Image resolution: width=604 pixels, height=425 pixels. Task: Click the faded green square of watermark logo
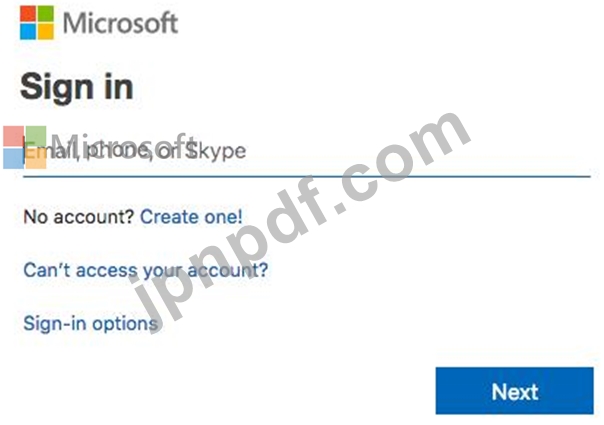pyautogui.click(x=36, y=136)
